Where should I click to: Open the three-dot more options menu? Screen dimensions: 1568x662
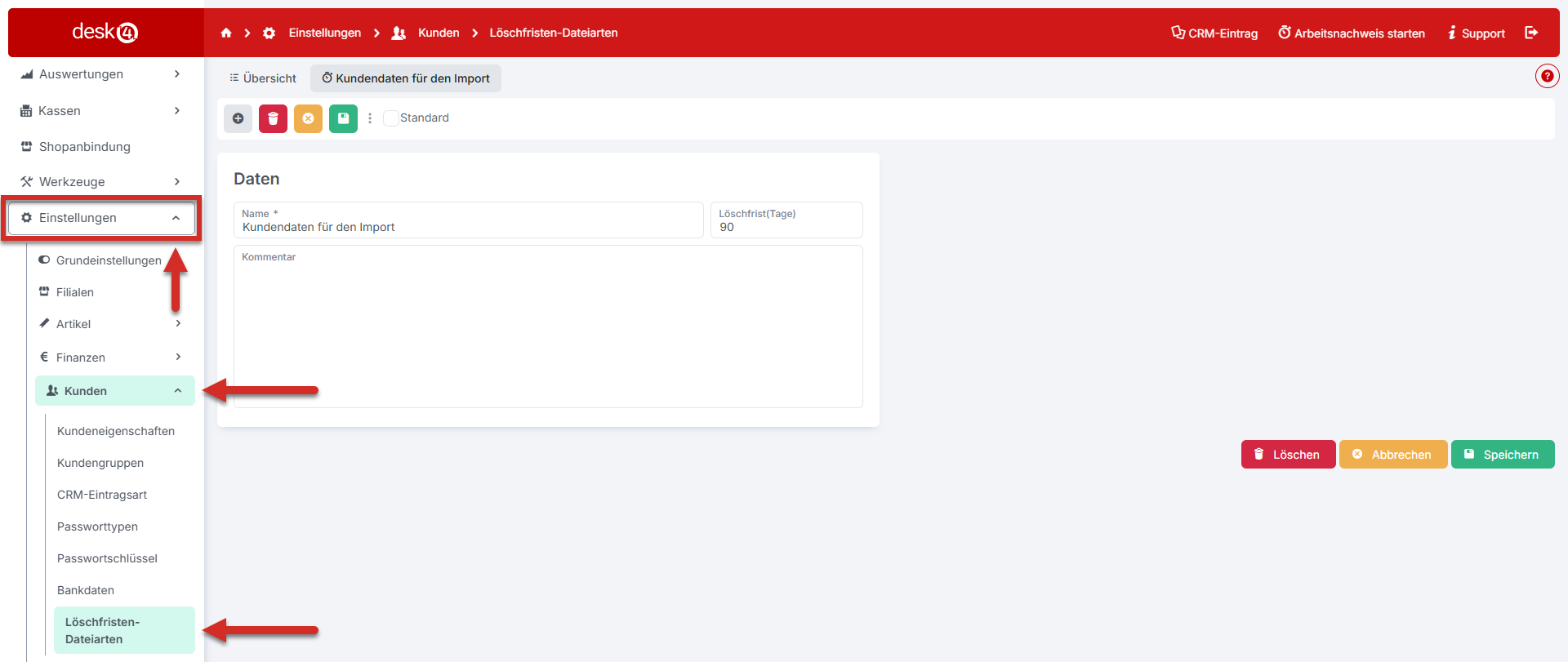[370, 118]
